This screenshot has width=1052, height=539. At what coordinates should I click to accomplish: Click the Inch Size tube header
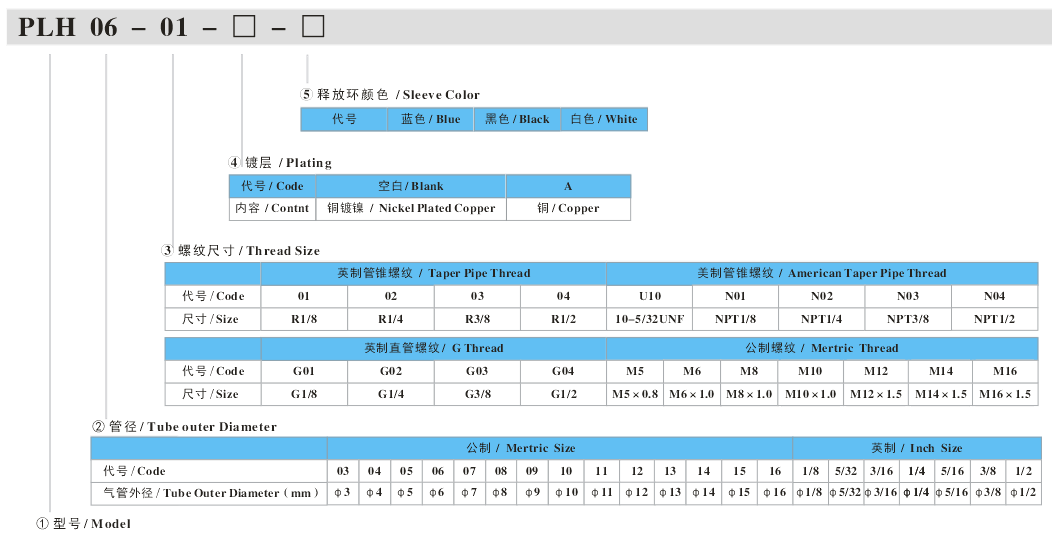(916, 448)
